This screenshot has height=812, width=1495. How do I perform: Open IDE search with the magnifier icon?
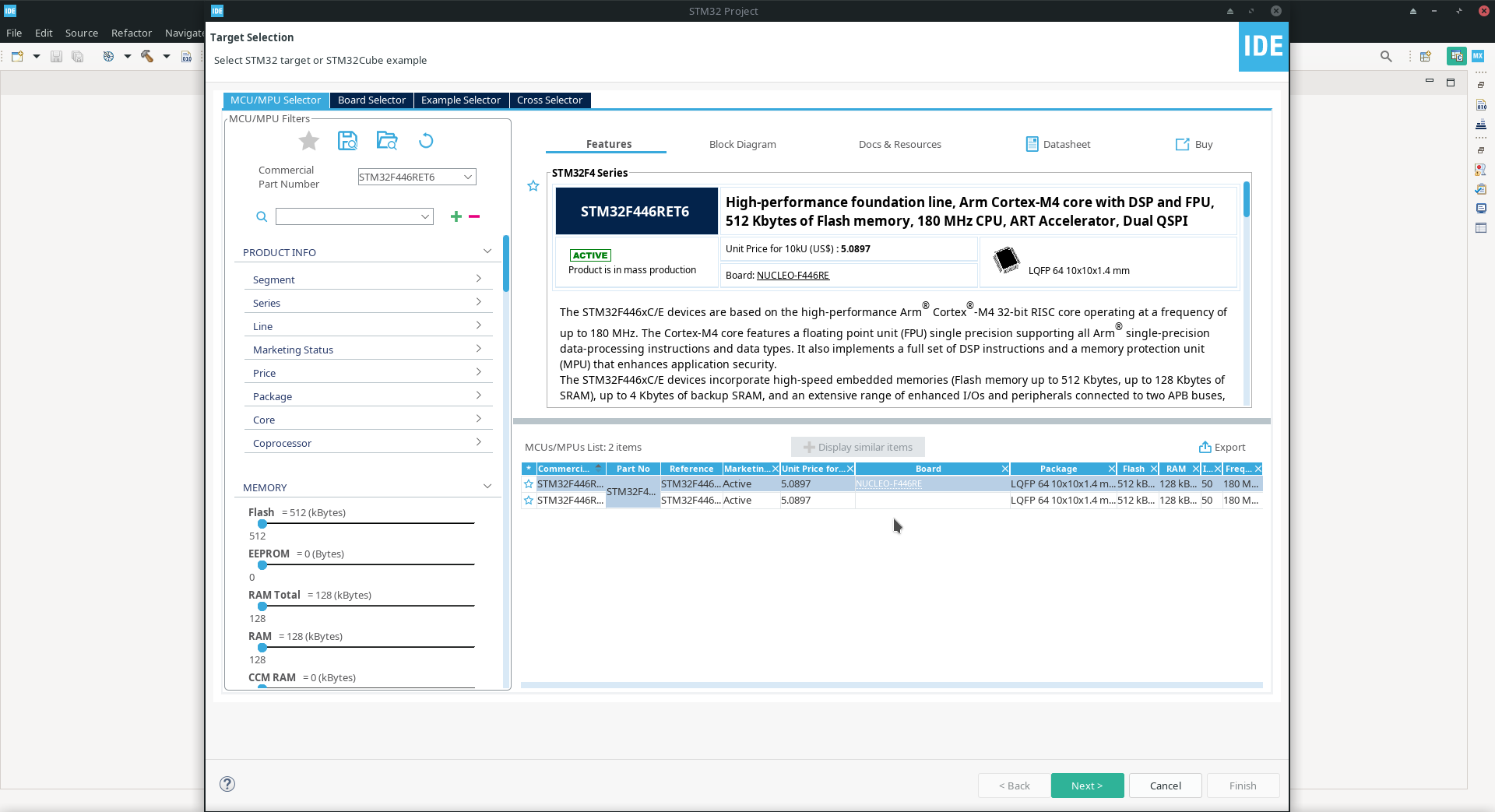click(x=1386, y=56)
